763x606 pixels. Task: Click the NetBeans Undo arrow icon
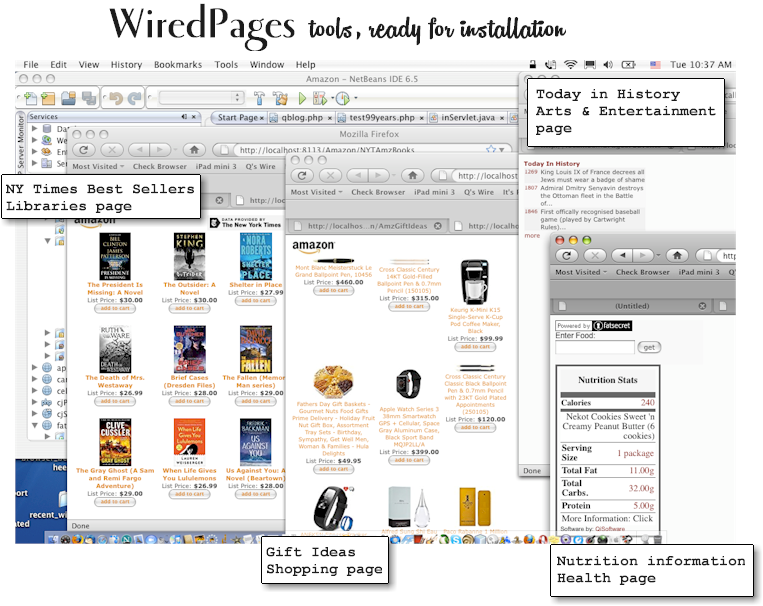click(x=115, y=98)
